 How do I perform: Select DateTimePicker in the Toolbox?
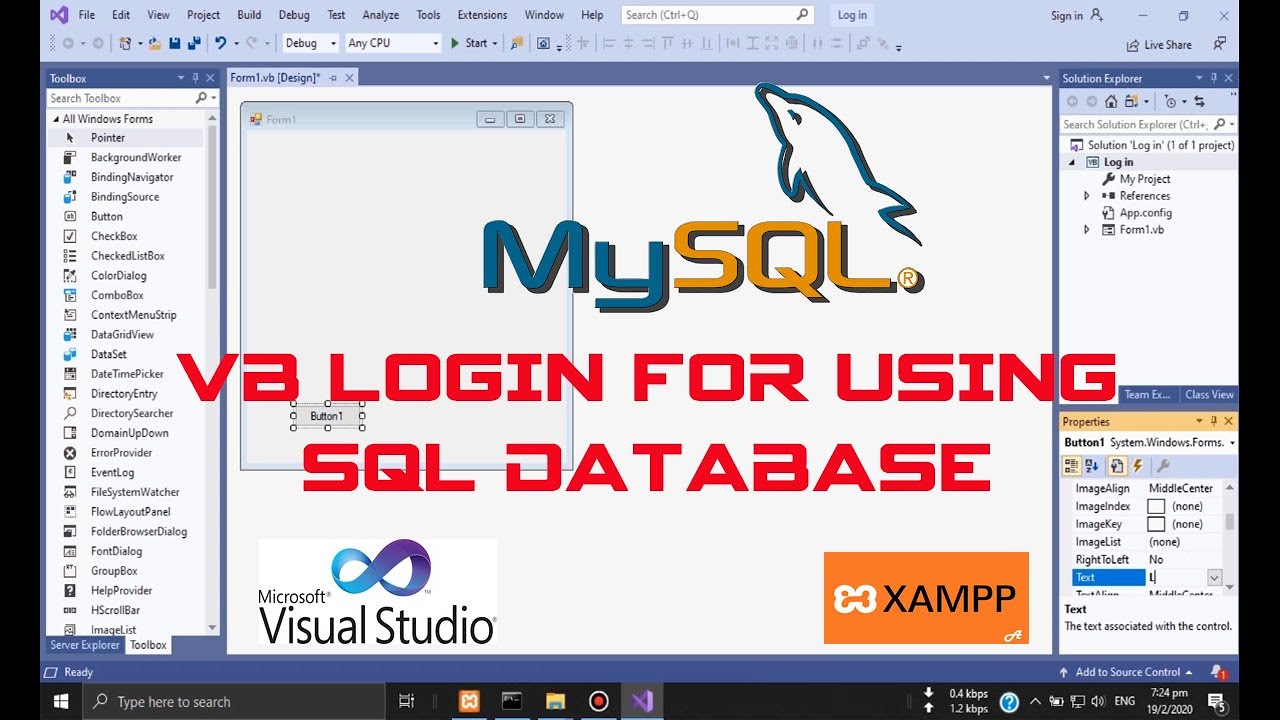click(x=125, y=374)
